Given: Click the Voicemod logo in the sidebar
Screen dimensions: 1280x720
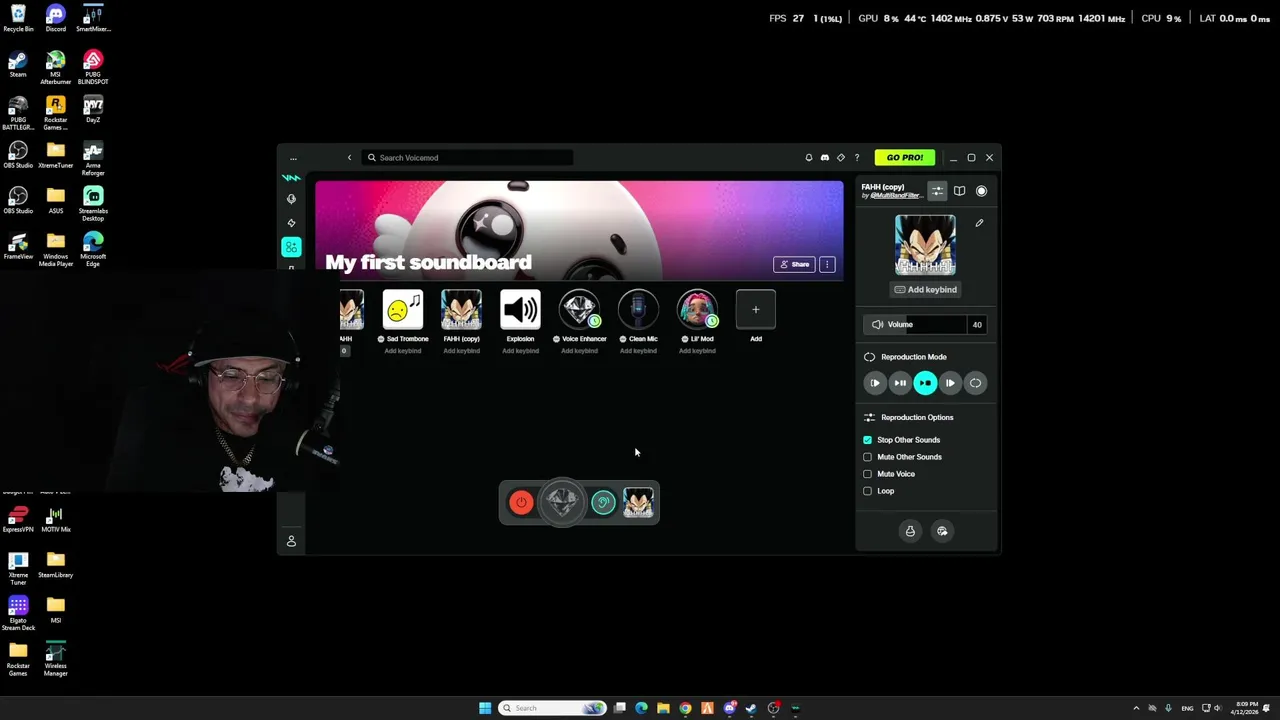Looking at the screenshot, I should click(291, 178).
